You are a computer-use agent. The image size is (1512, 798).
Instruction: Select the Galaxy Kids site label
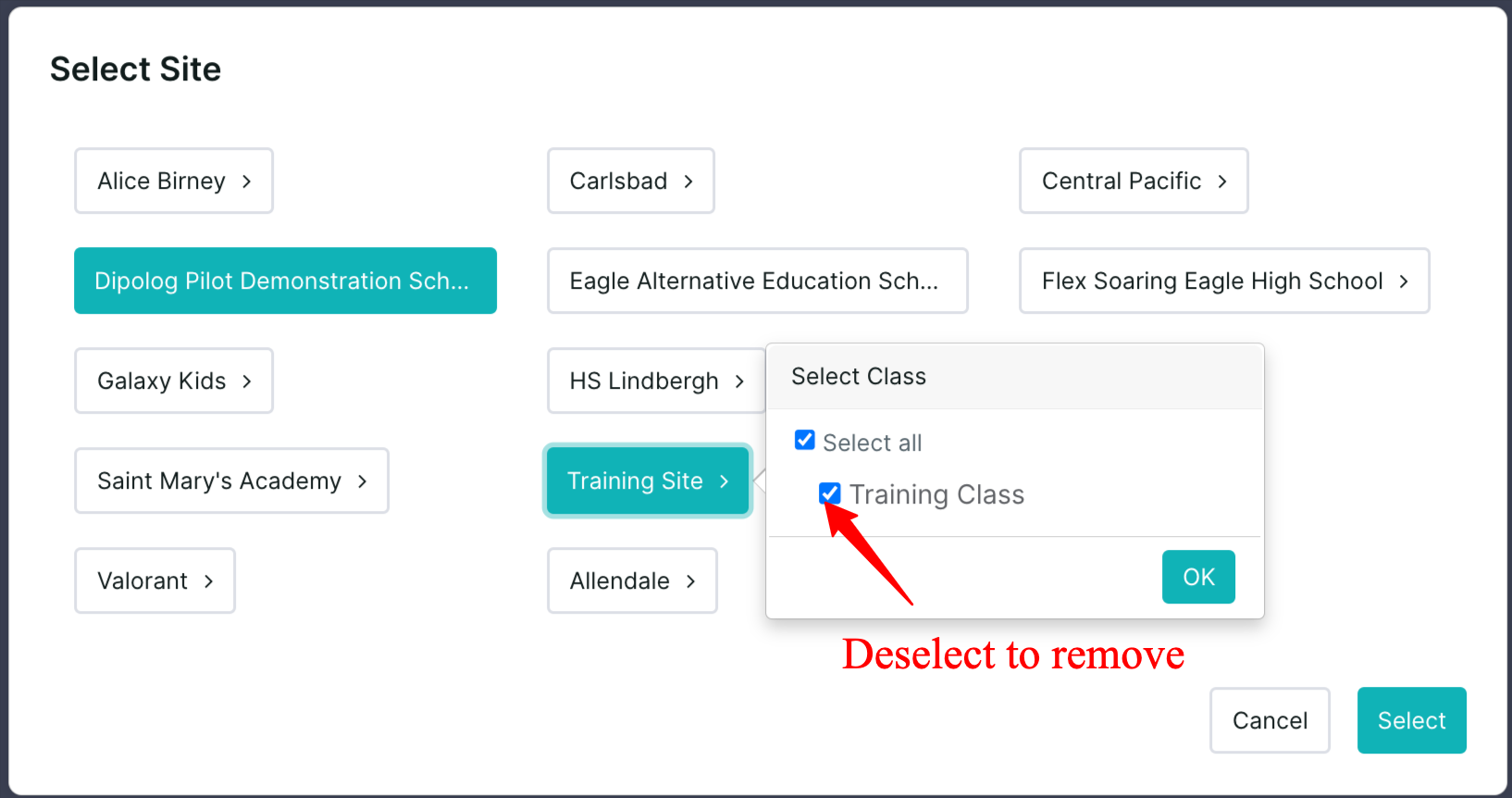point(162,381)
